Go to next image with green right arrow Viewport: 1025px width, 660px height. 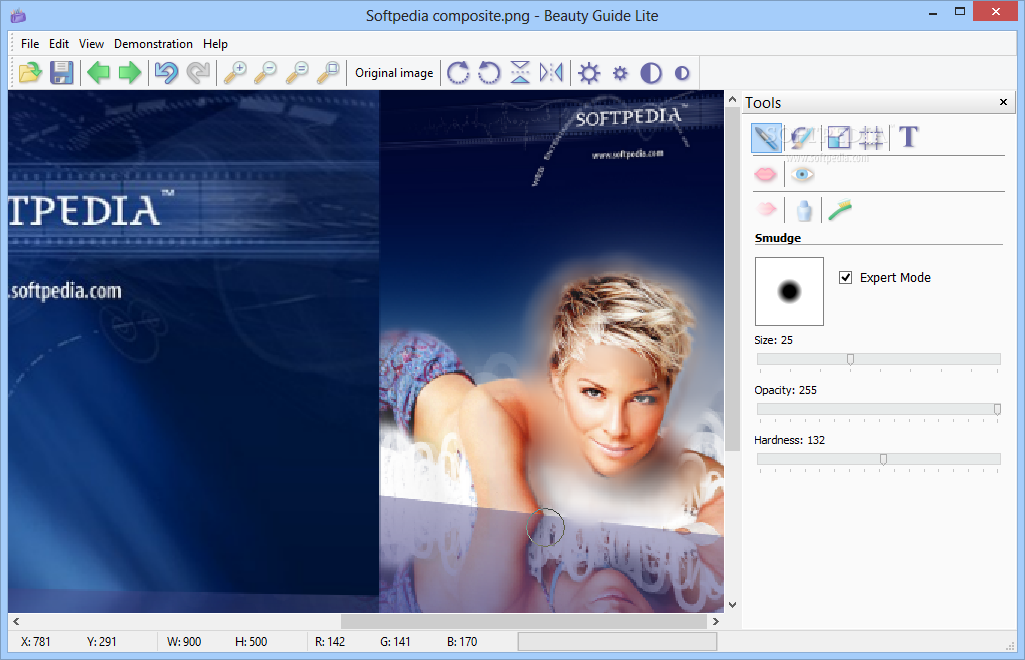pyautogui.click(x=129, y=73)
